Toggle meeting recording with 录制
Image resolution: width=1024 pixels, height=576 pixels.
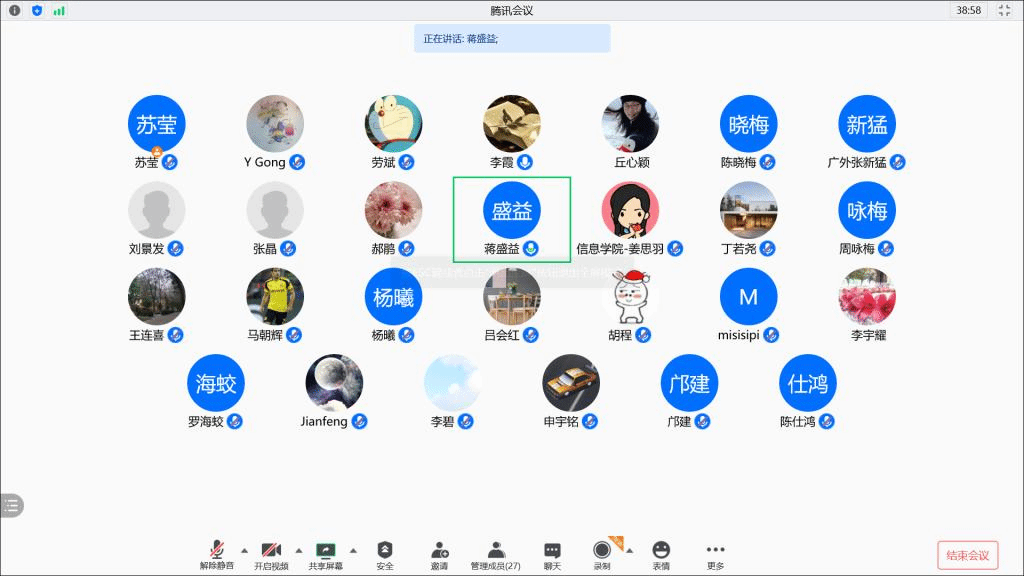tap(602, 555)
